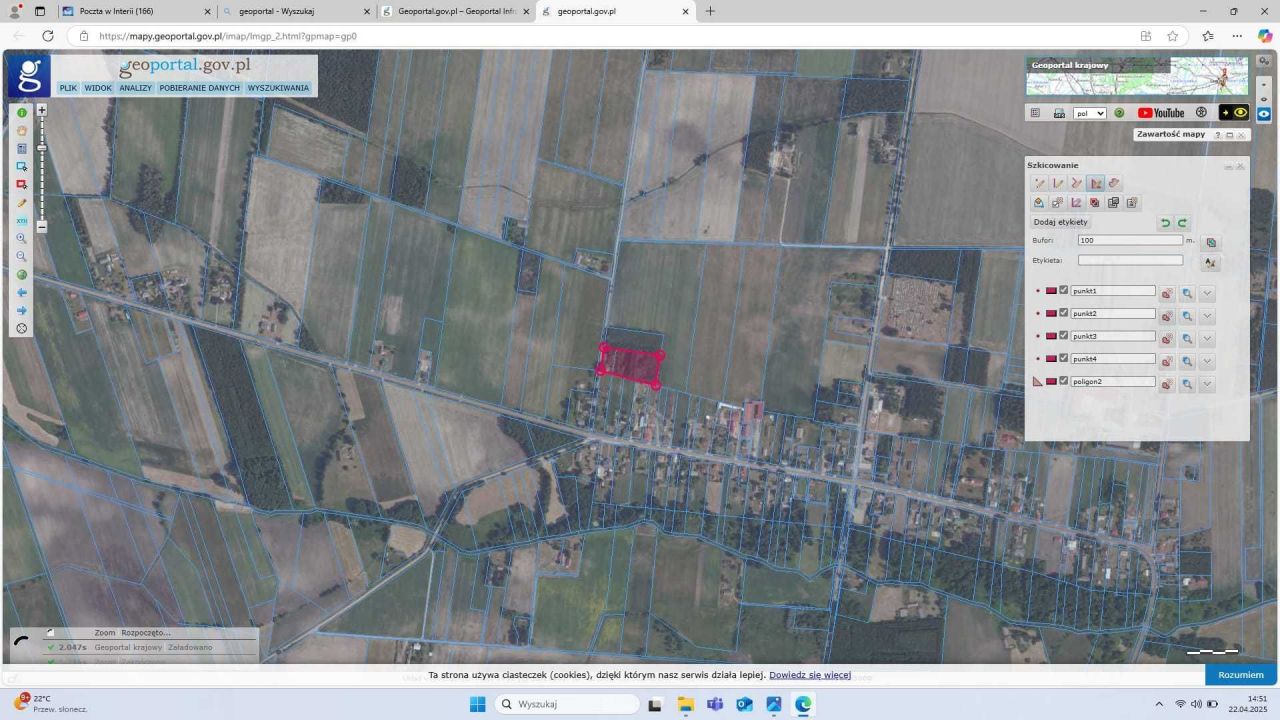Screen dimensions: 1280x720
Task: Activate the zoom in magnifier tool
Action: (22, 239)
